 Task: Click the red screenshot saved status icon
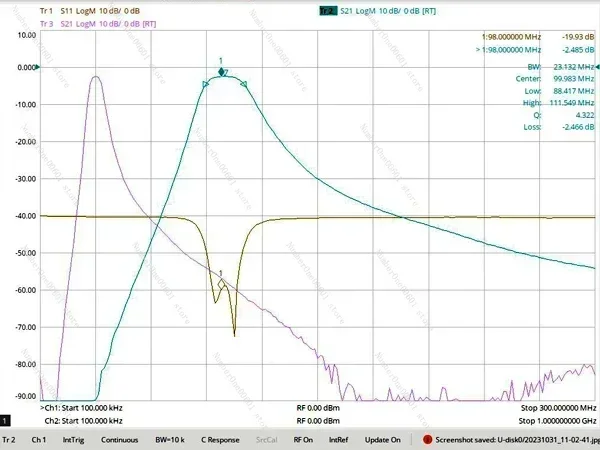[x=427, y=440]
